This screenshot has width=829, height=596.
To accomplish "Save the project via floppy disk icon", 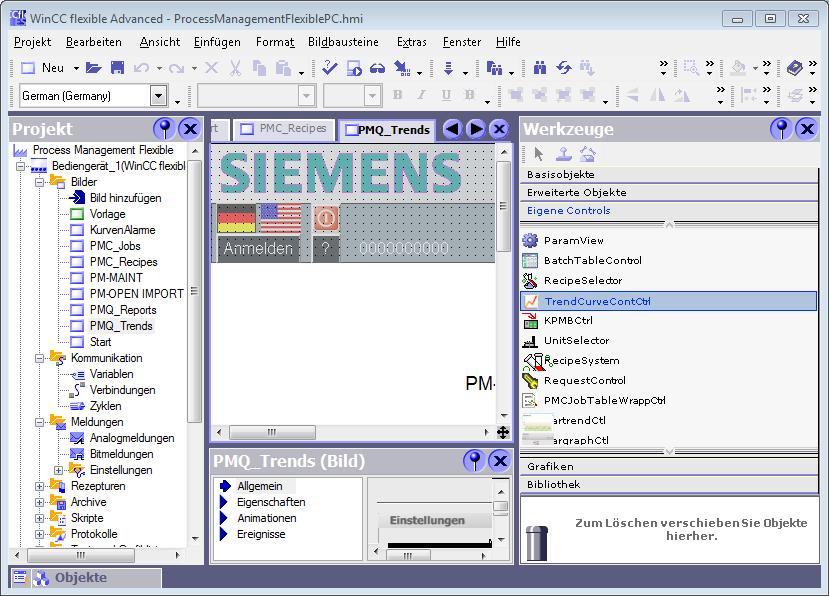I will tap(117, 68).
